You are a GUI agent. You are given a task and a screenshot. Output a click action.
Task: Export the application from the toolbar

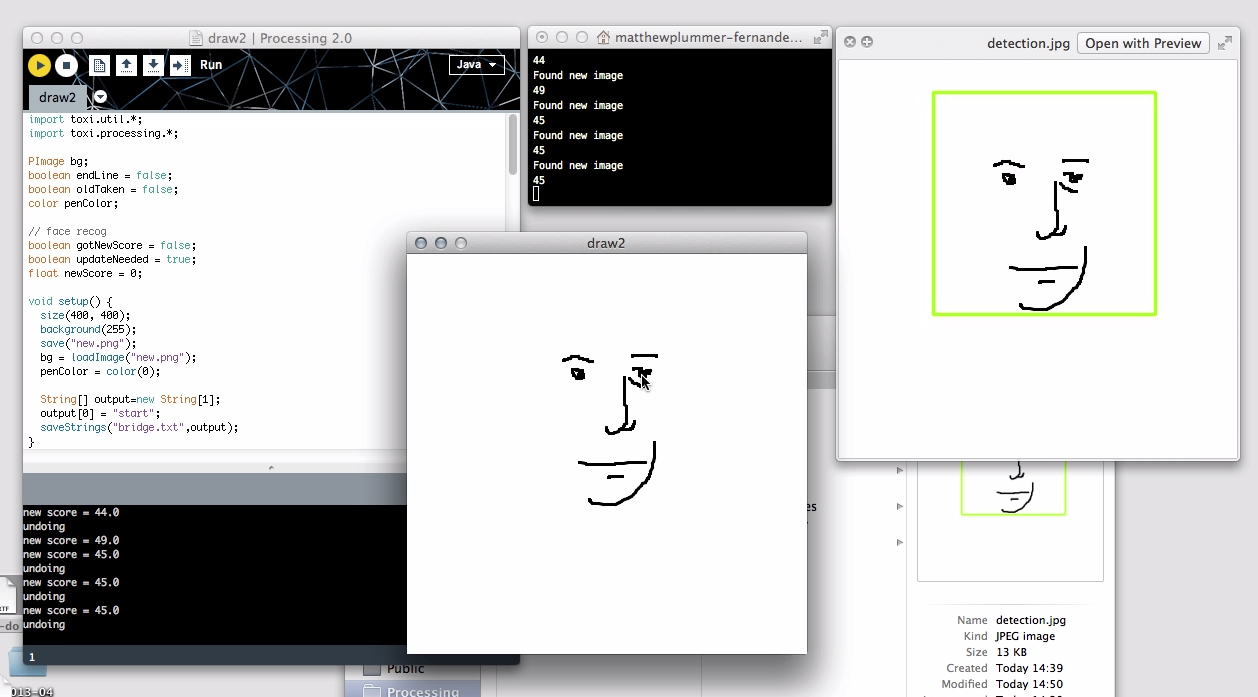(180, 66)
